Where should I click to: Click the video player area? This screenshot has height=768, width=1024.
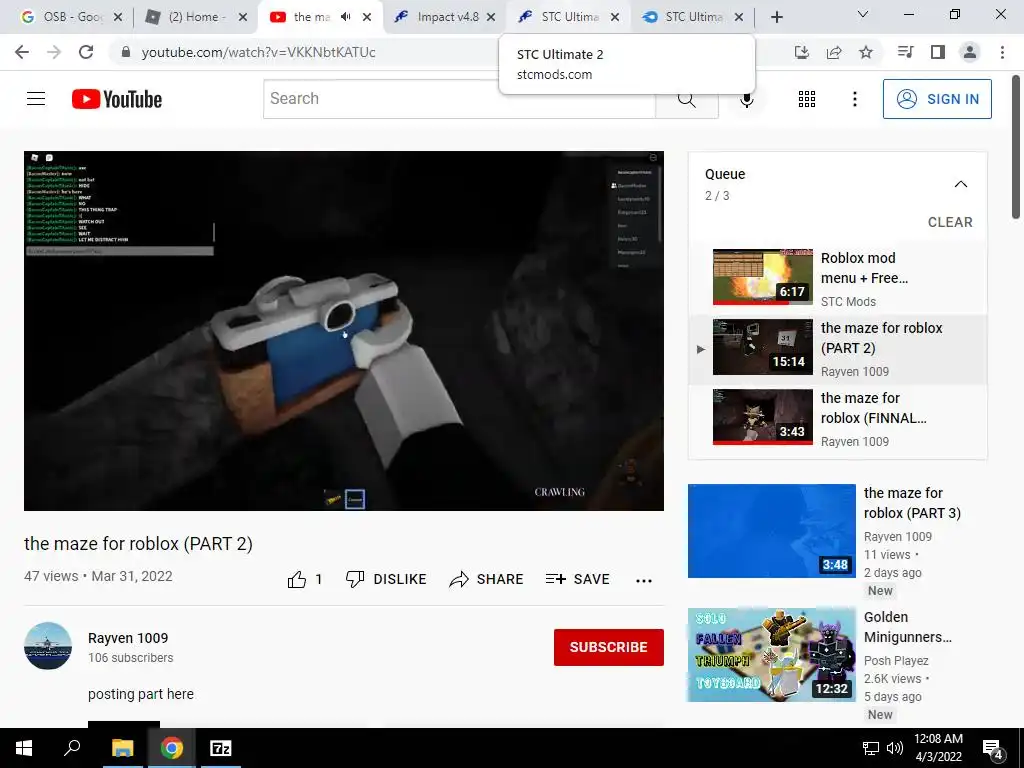pos(344,330)
